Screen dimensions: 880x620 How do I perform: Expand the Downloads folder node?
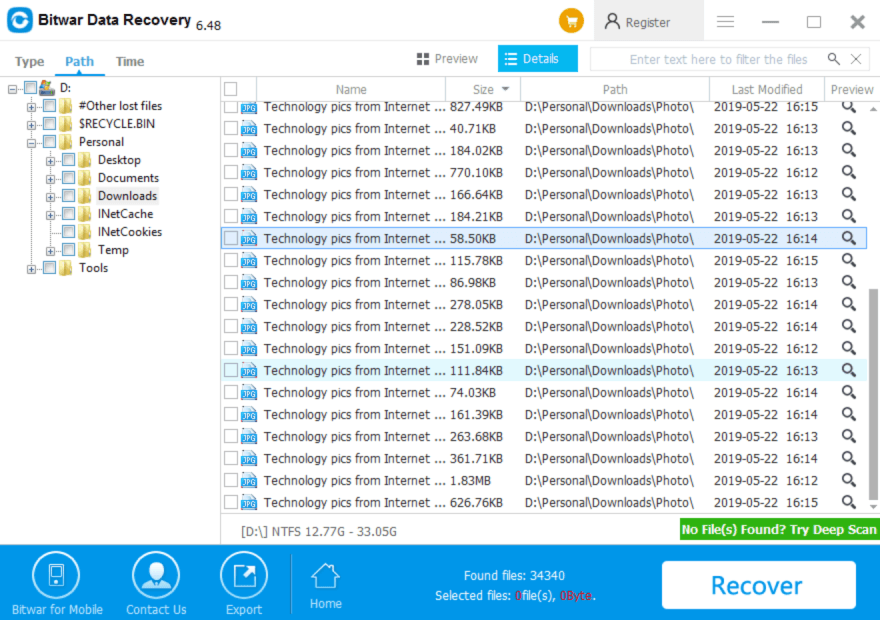point(51,197)
